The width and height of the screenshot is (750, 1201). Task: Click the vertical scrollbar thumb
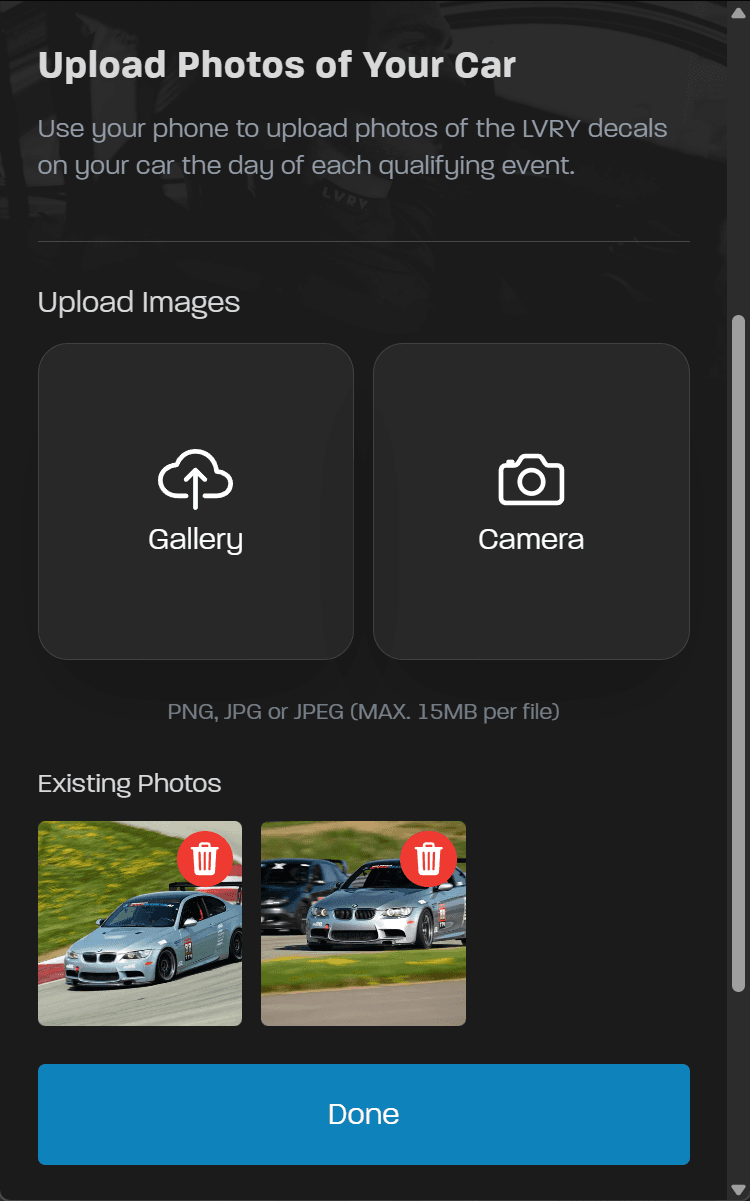(x=738, y=654)
